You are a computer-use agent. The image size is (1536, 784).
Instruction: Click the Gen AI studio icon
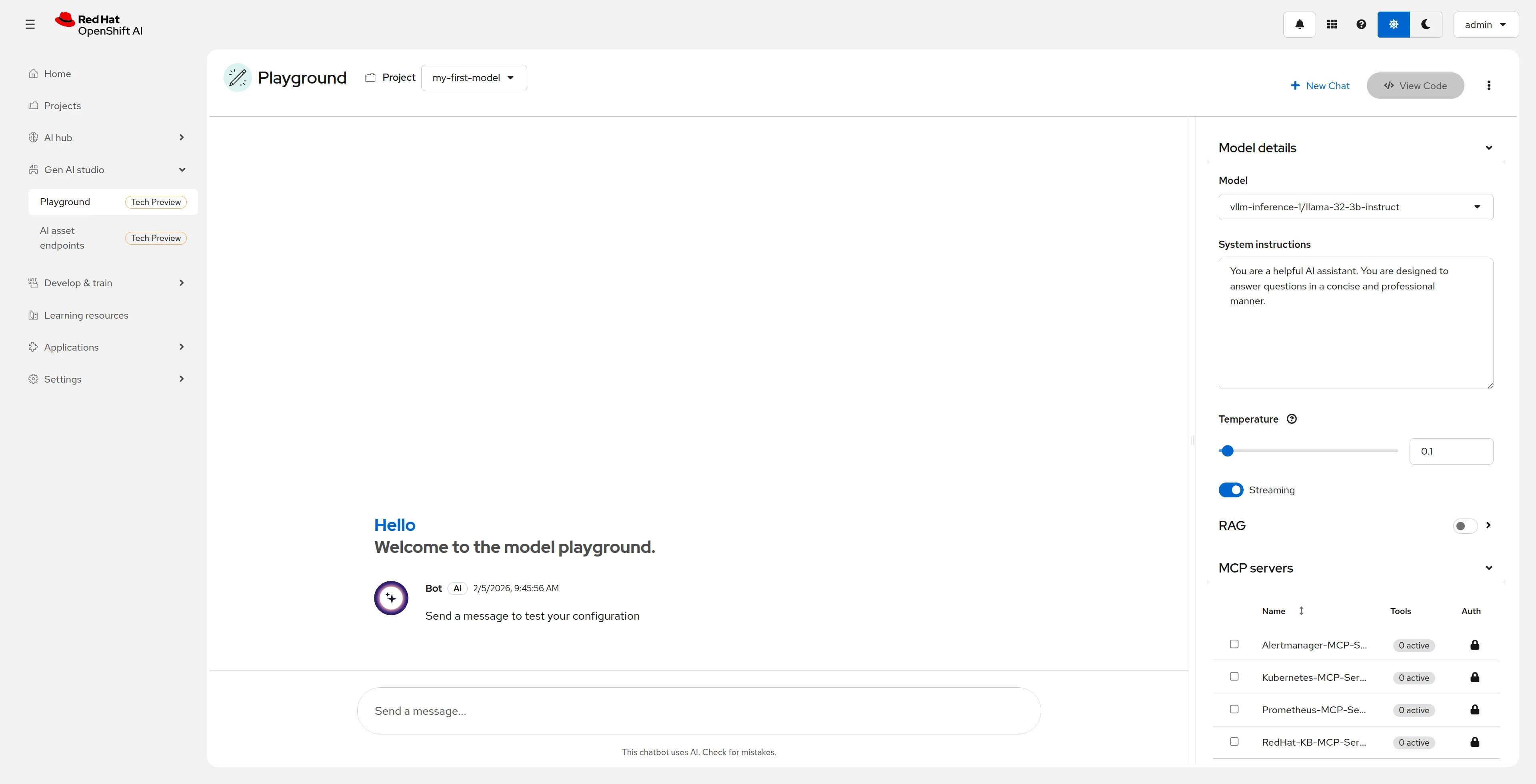33,170
